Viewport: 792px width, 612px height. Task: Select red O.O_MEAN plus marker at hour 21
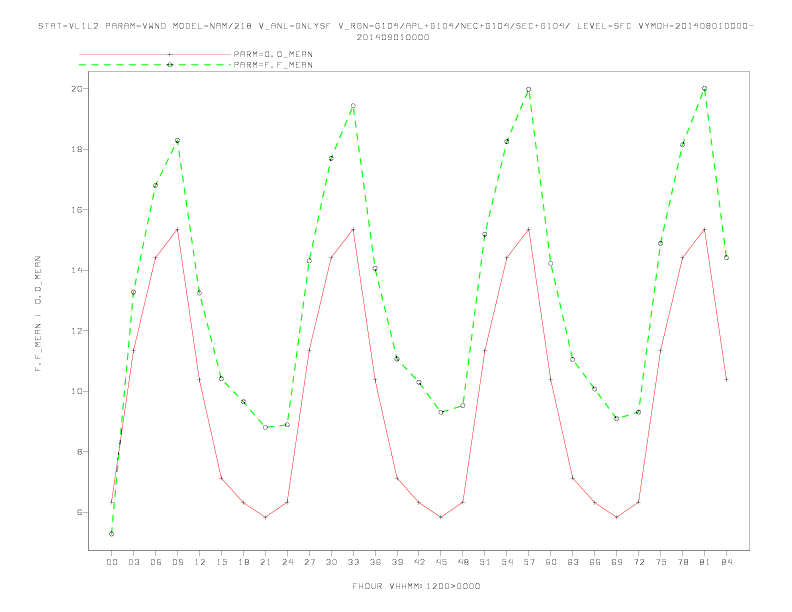tap(265, 517)
